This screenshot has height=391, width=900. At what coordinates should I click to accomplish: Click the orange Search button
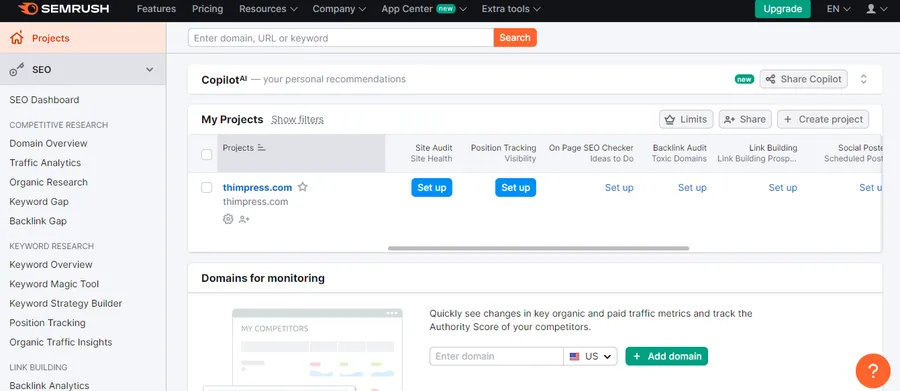coord(515,38)
